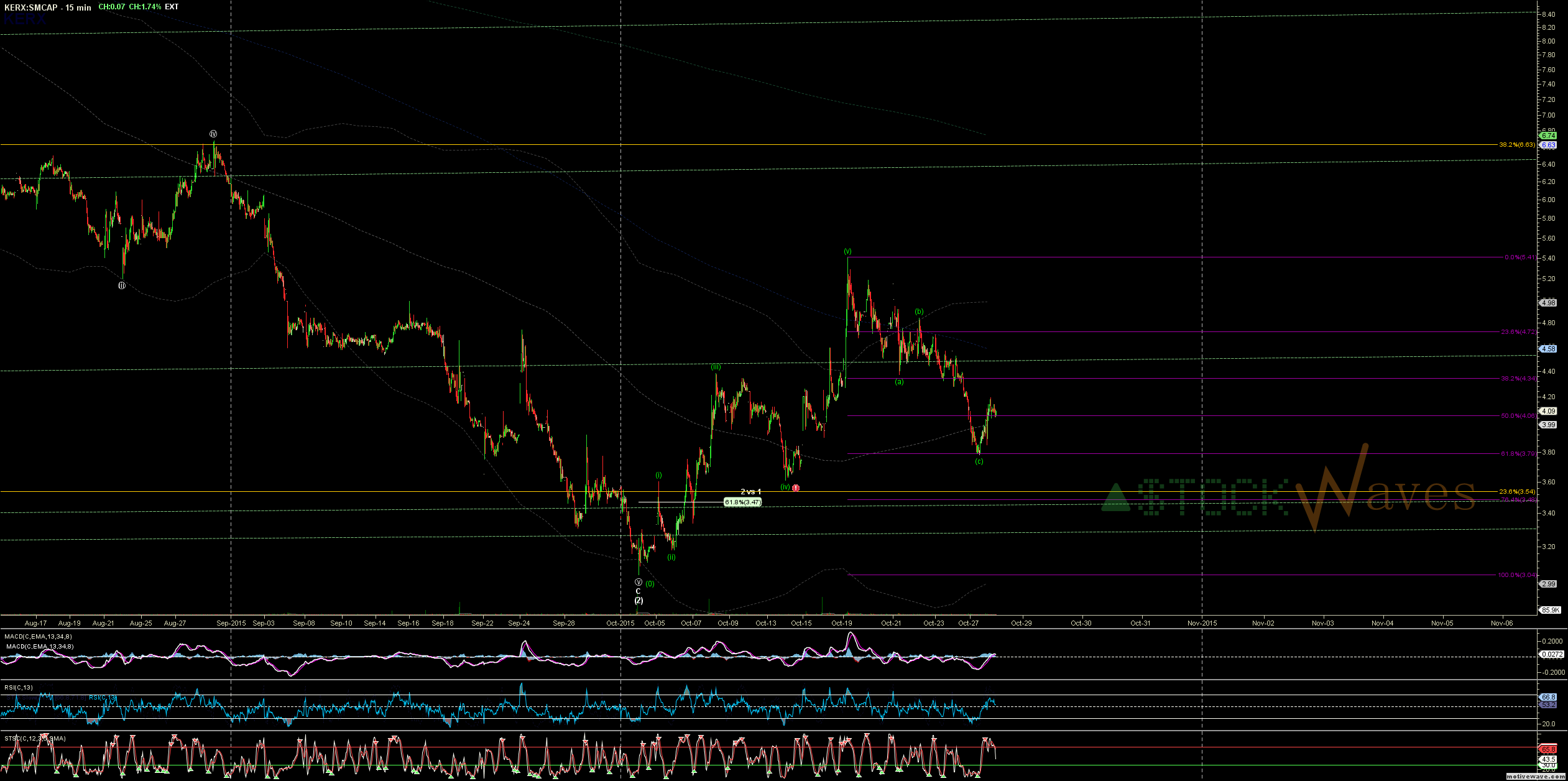Click the green 6.74 price tag on axis

point(1547,136)
